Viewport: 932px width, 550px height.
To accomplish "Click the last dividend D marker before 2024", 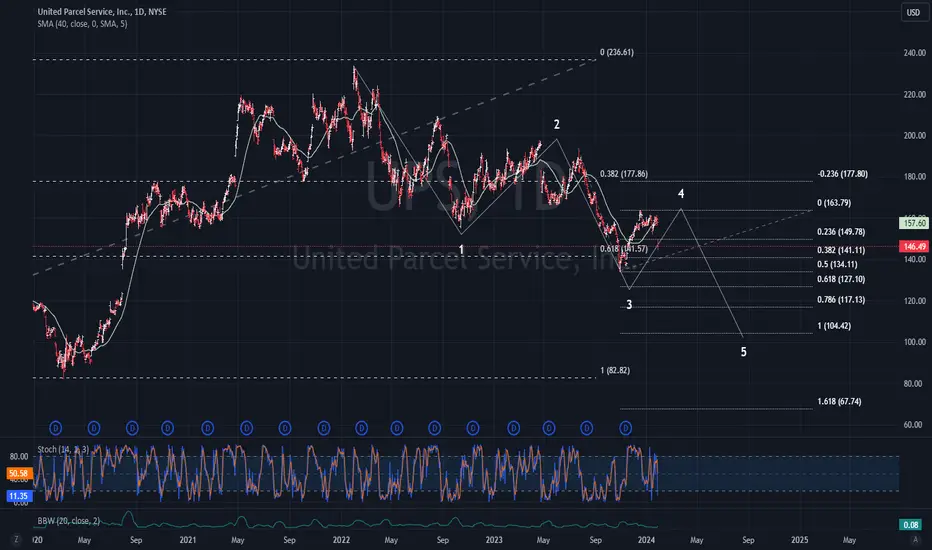I will pos(625,428).
